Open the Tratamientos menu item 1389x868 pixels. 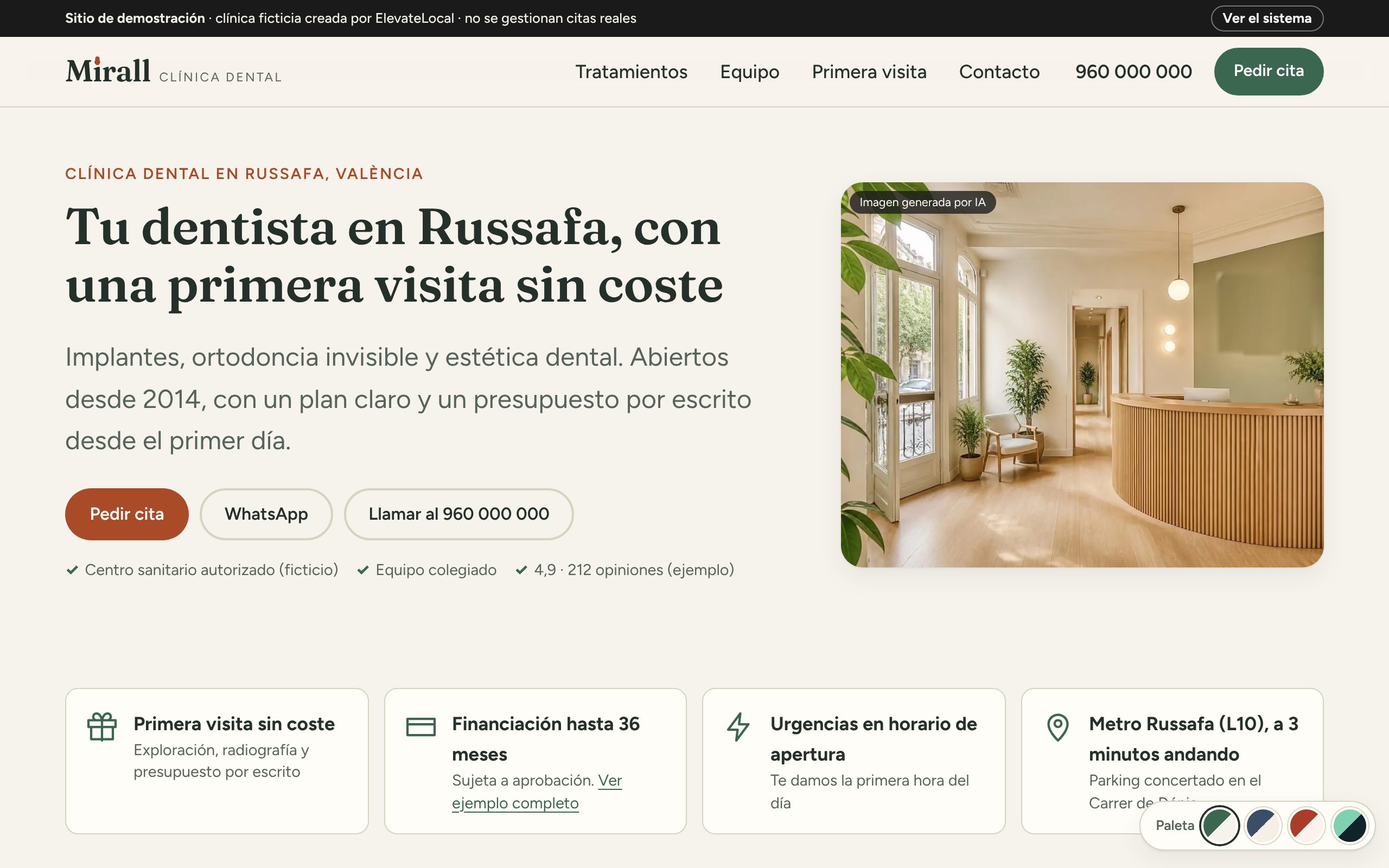[x=632, y=72]
